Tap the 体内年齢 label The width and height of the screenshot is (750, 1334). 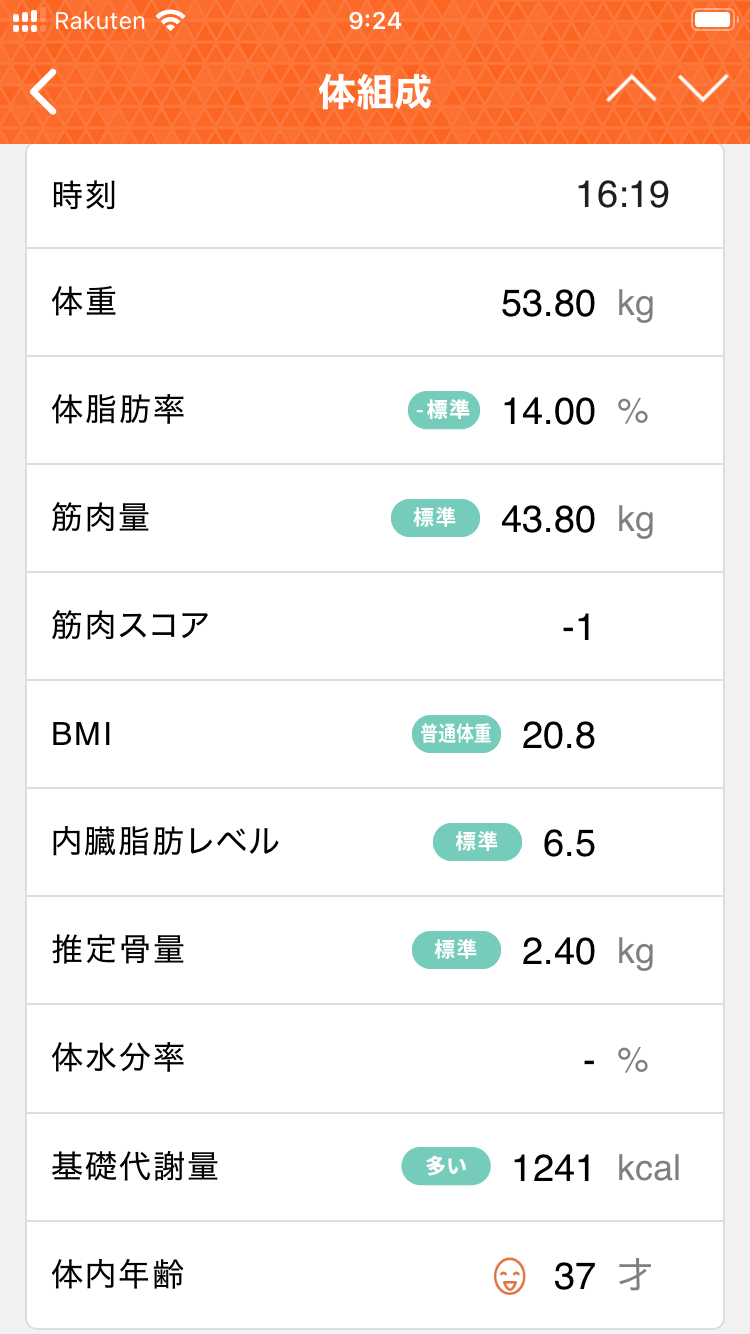118,1275
